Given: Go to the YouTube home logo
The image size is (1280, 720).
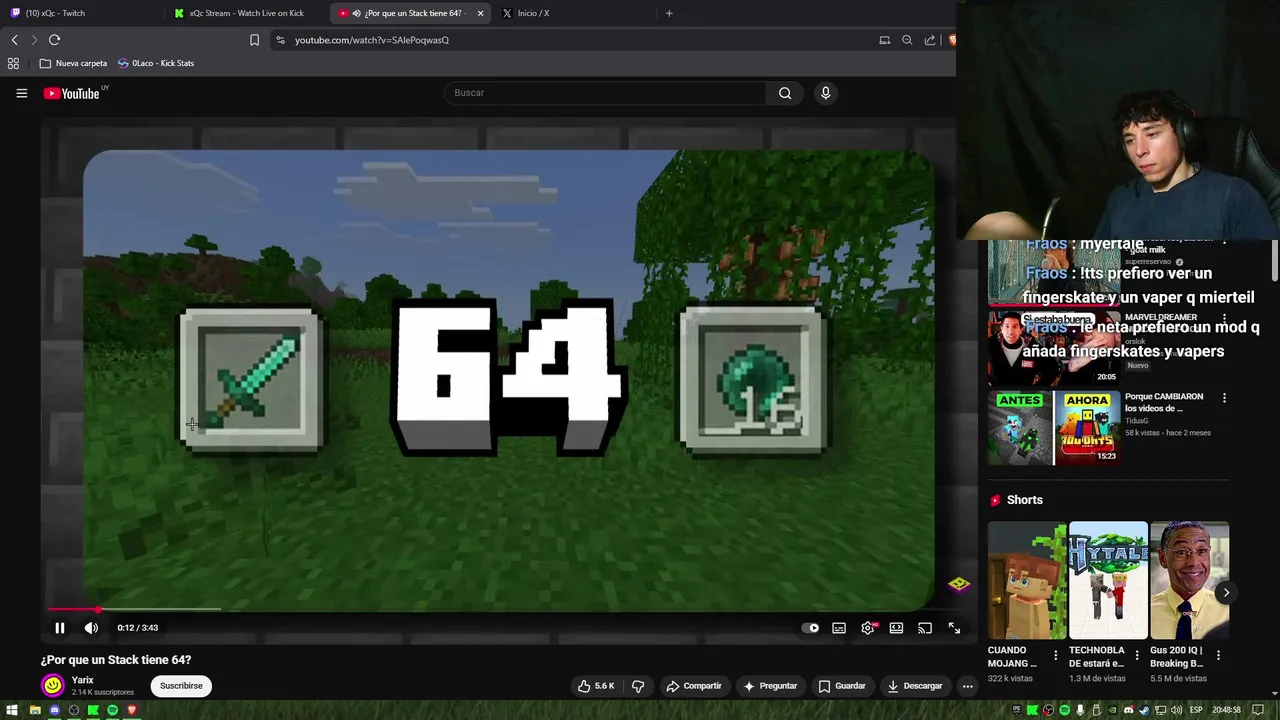Looking at the screenshot, I should coord(72,93).
